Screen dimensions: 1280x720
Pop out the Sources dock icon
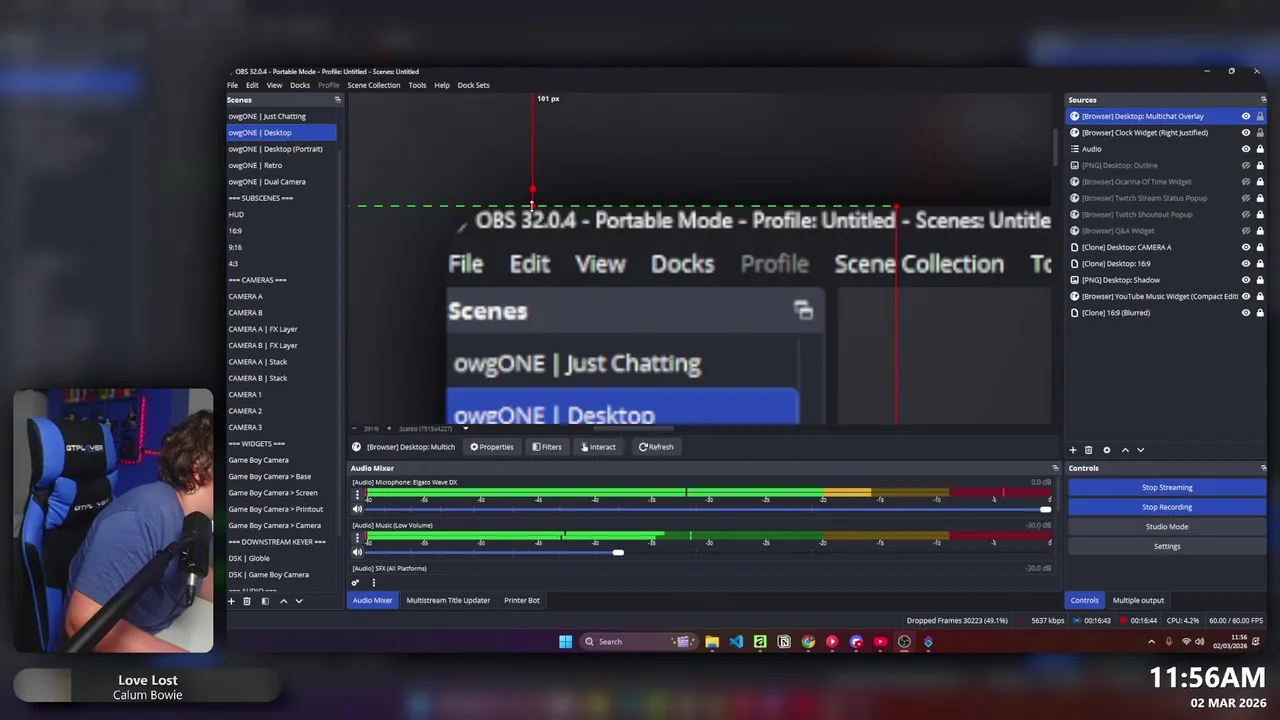(x=1263, y=100)
